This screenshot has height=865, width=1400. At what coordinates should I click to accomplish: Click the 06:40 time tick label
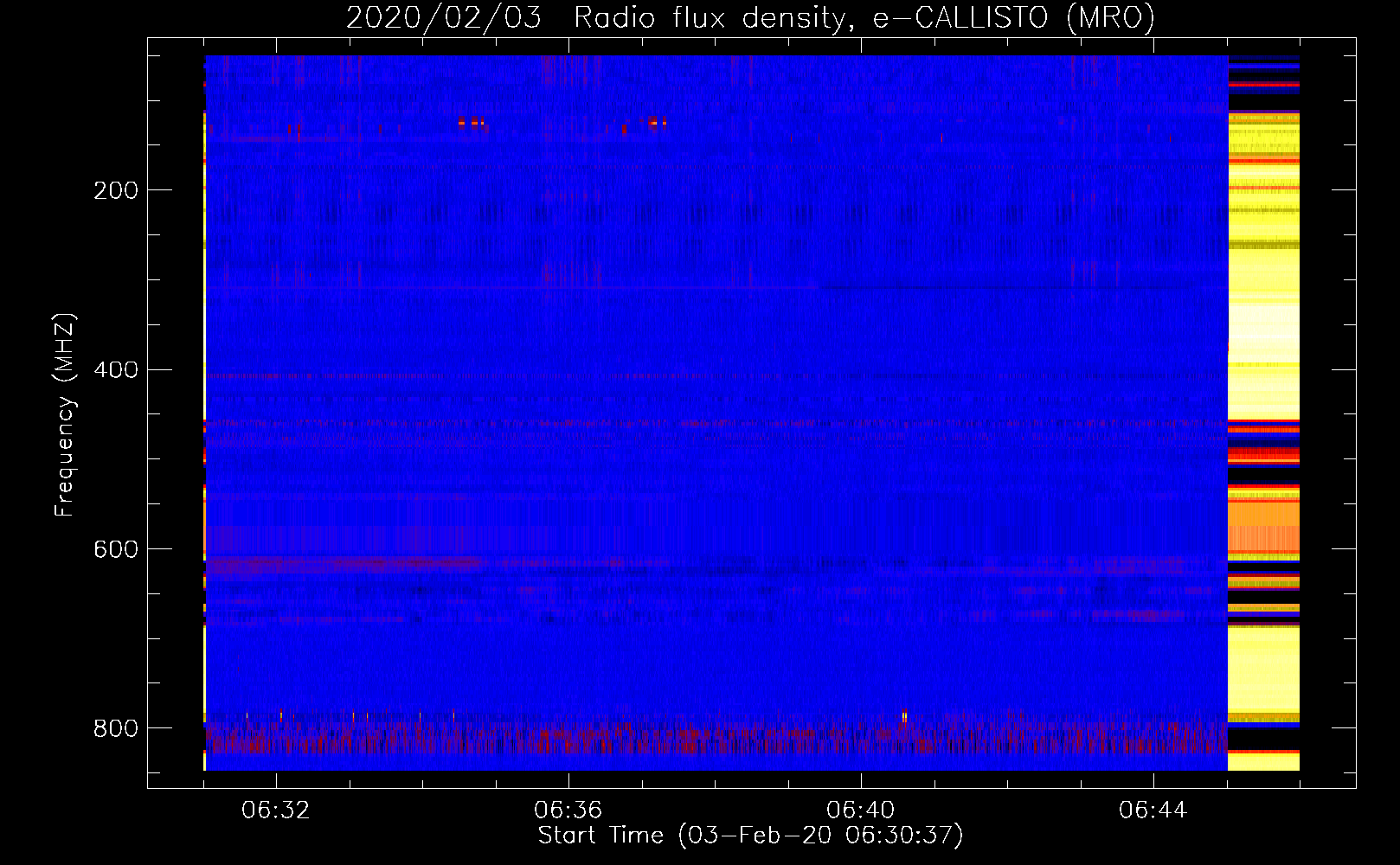[x=861, y=811]
